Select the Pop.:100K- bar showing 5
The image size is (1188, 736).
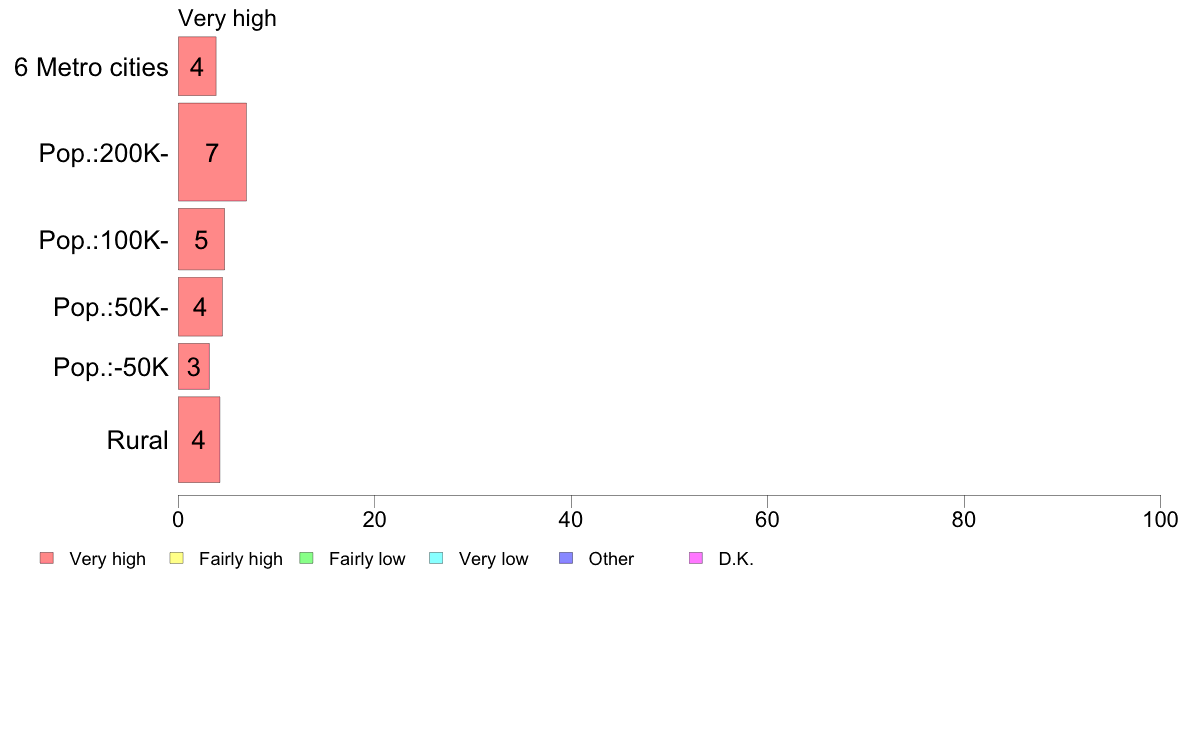tap(202, 240)
